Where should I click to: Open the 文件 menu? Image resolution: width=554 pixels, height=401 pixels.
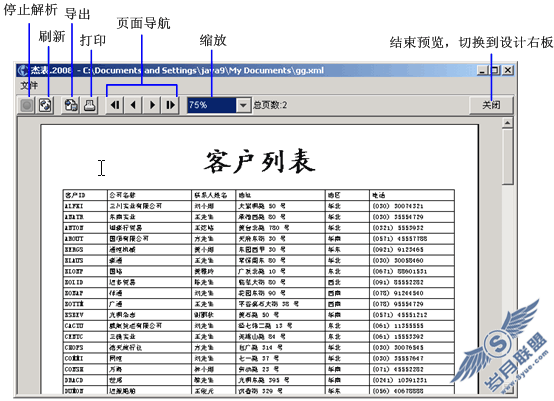[29, 85]
